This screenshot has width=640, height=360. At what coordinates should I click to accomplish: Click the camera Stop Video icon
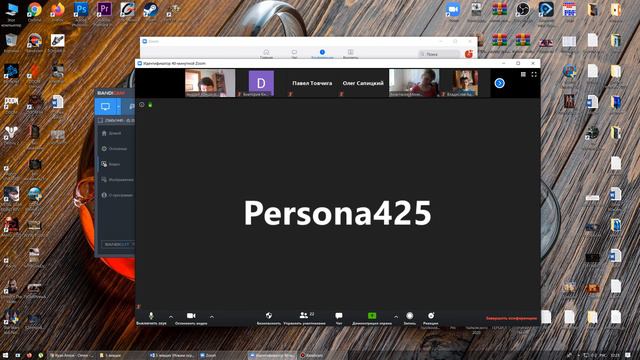tap(191, 316)
